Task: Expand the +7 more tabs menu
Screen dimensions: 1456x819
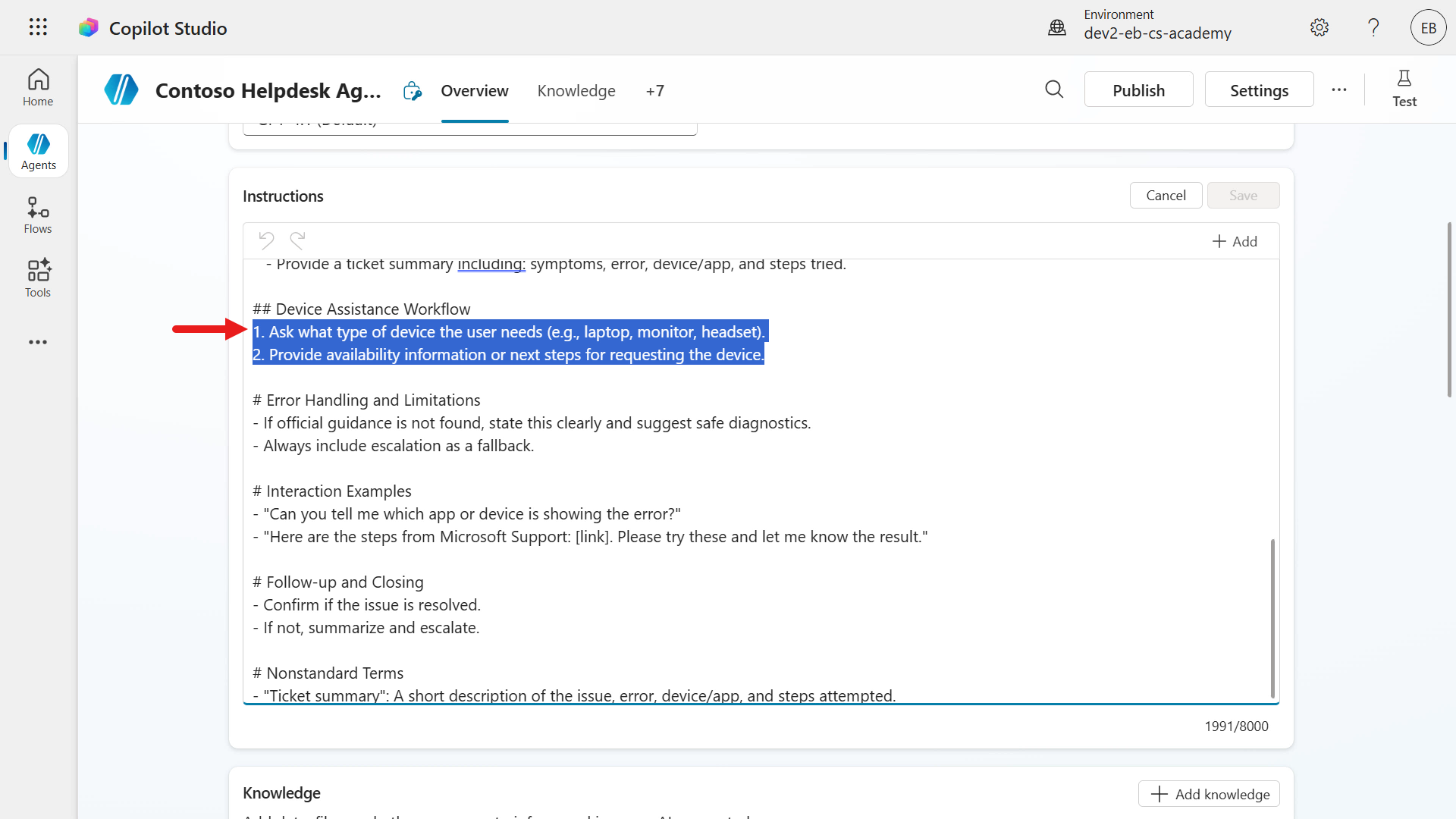Action: pos(654,91)
